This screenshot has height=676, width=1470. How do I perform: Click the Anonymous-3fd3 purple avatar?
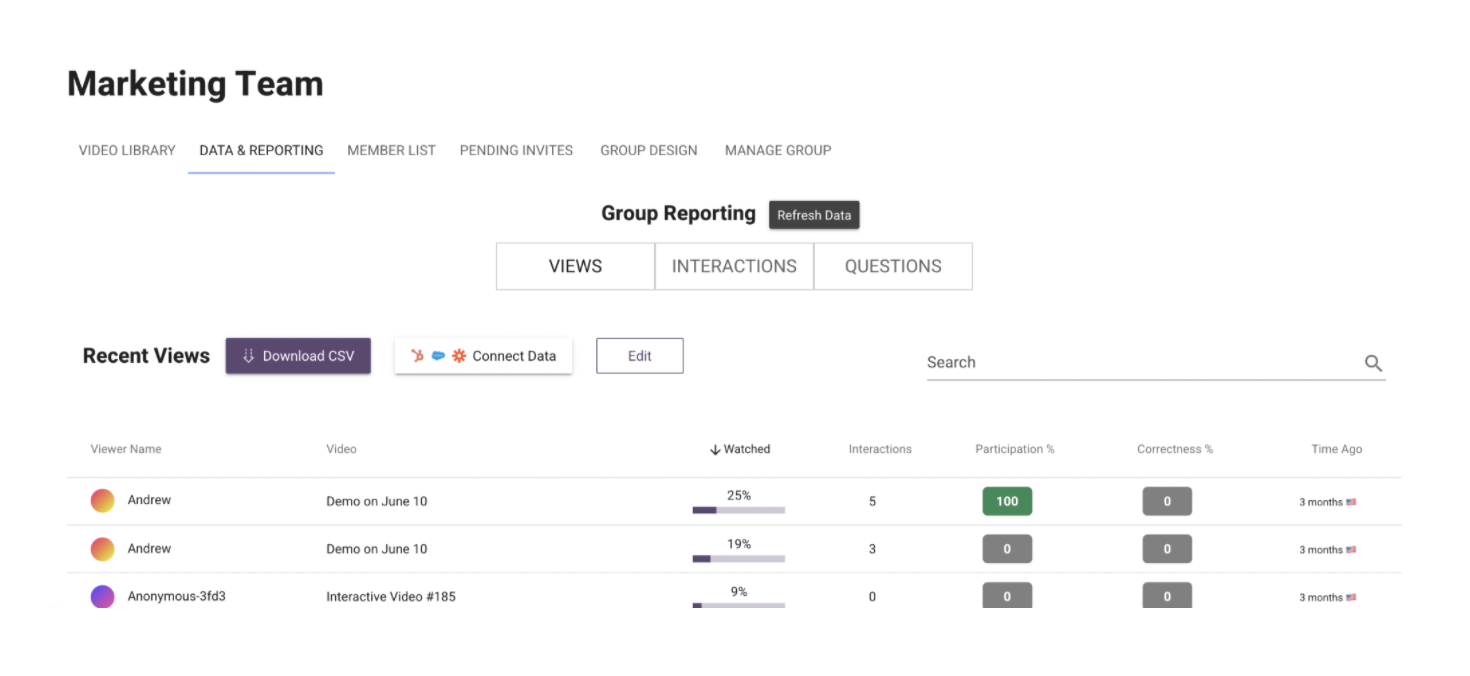[103, 597]
